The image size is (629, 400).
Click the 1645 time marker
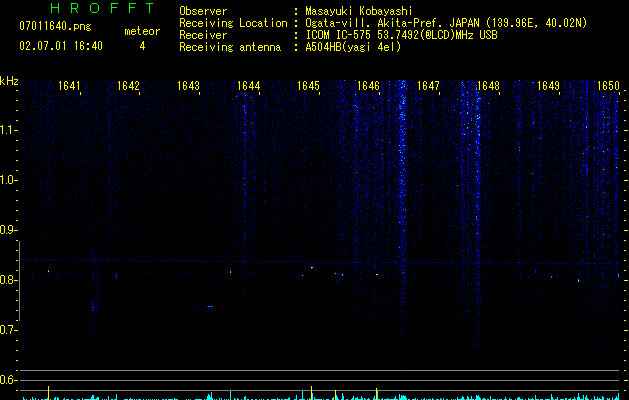pyautogui.click(x=308, y=86)
